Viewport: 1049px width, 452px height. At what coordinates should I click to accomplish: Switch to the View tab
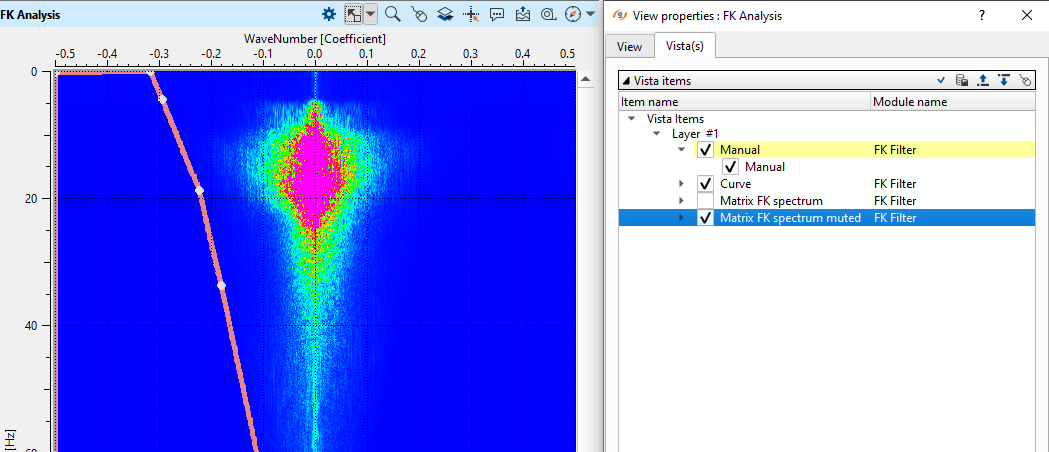point(629,47)
